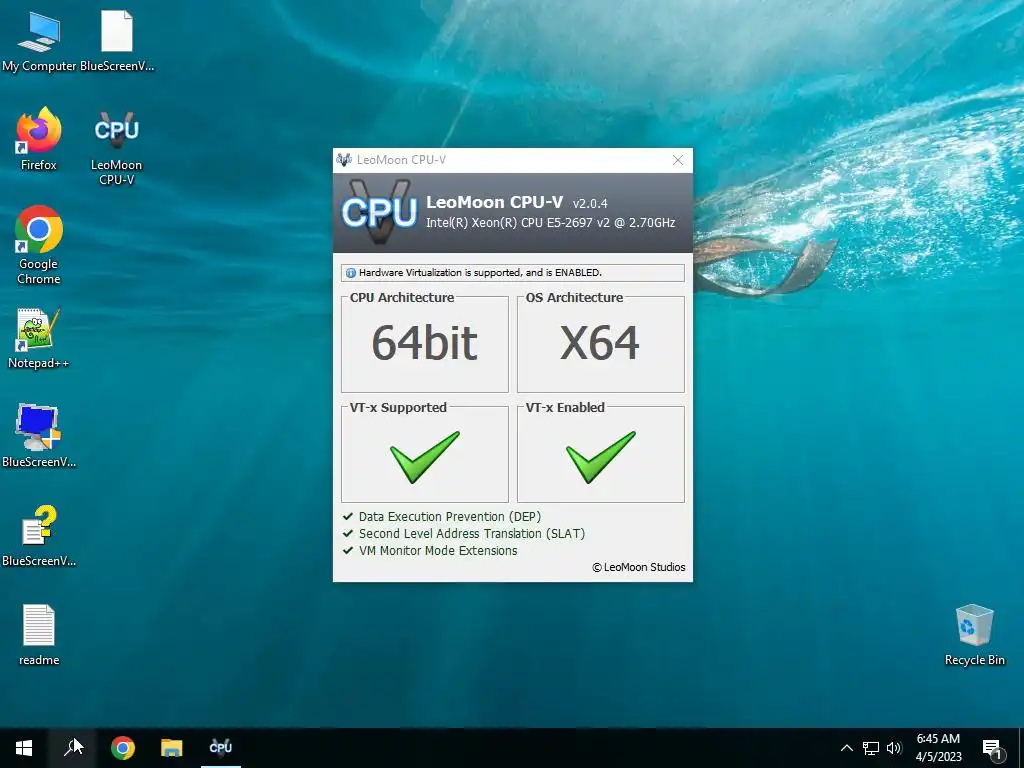
Task: Select BlueScreenView help file icon
Action: pos(39,536)
